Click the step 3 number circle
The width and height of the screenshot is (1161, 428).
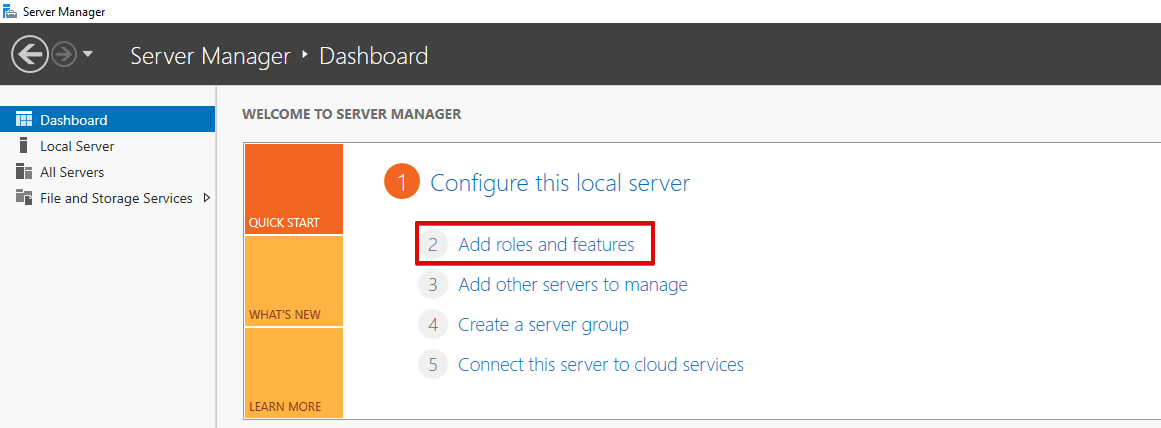(433, 284)
